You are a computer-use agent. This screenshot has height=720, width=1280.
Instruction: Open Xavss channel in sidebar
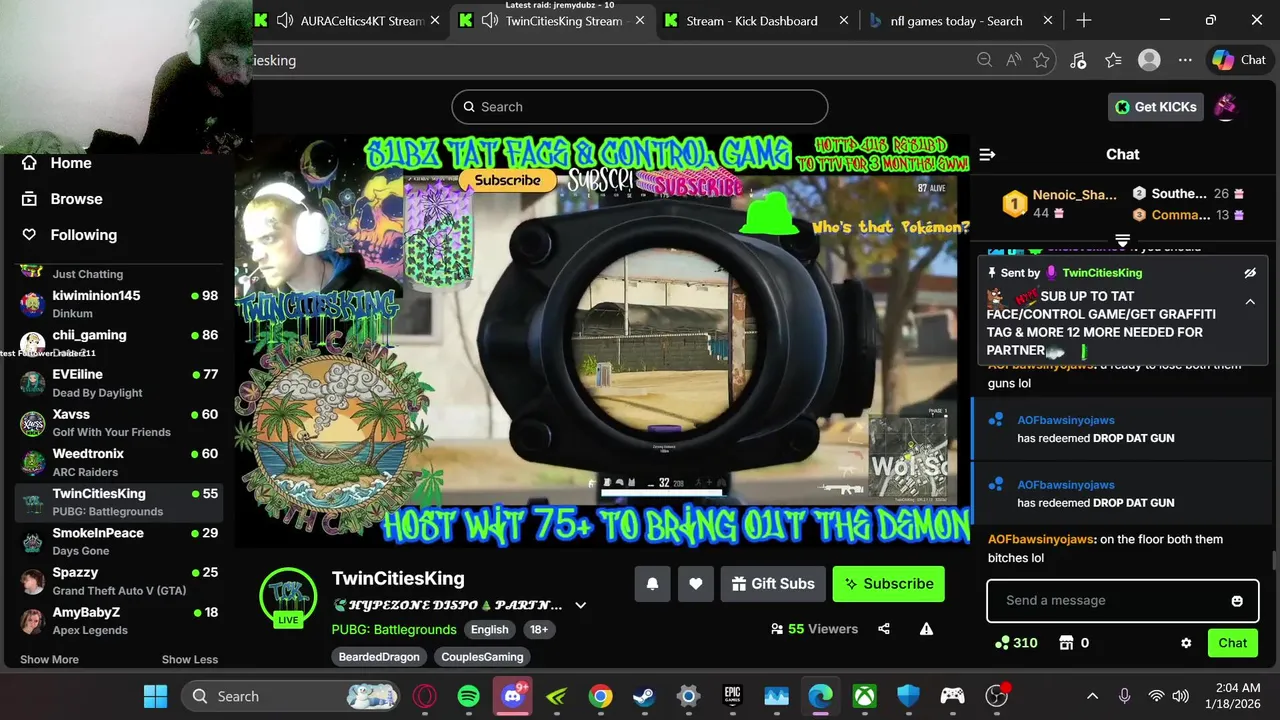[119, 423]
